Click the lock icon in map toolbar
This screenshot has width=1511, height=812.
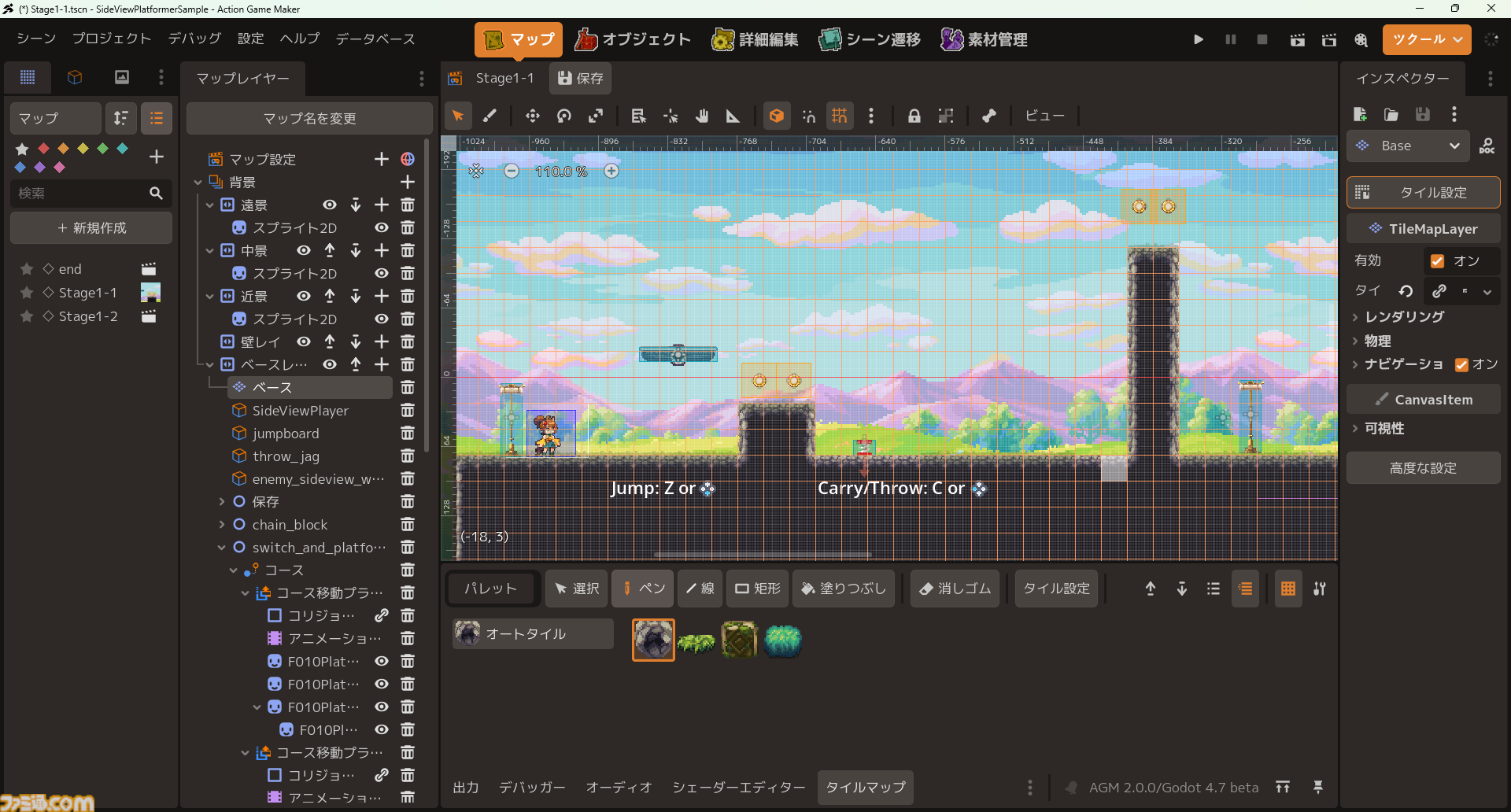(914, 116)
